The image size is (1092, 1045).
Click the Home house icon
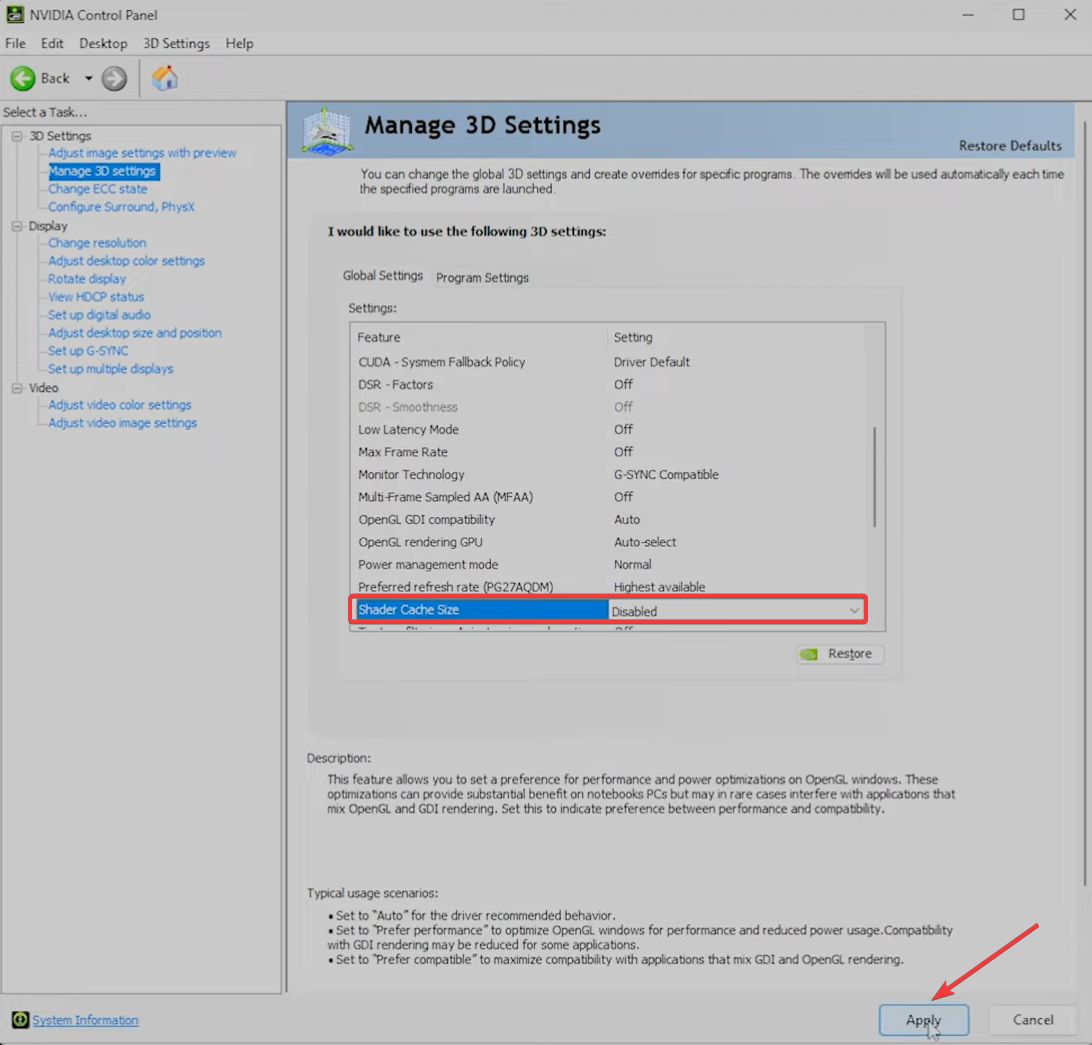click(165, 79)
